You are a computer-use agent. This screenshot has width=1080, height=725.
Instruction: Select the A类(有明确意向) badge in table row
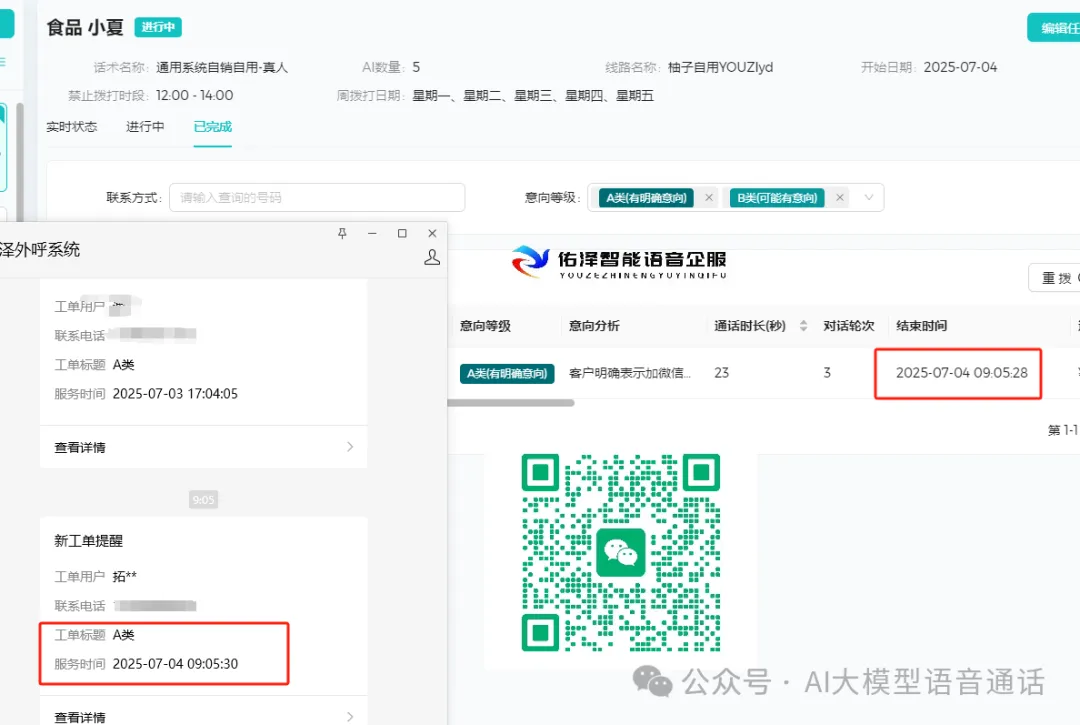point(507,372)
